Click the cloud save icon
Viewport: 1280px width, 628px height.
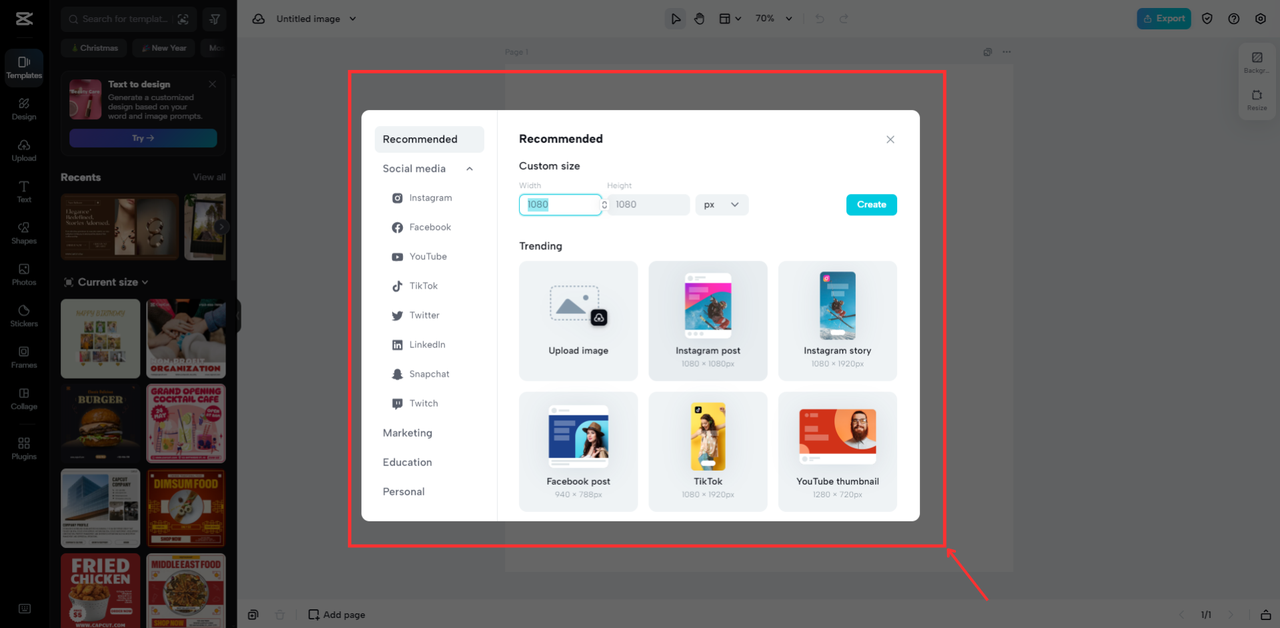tap(259, 19)
